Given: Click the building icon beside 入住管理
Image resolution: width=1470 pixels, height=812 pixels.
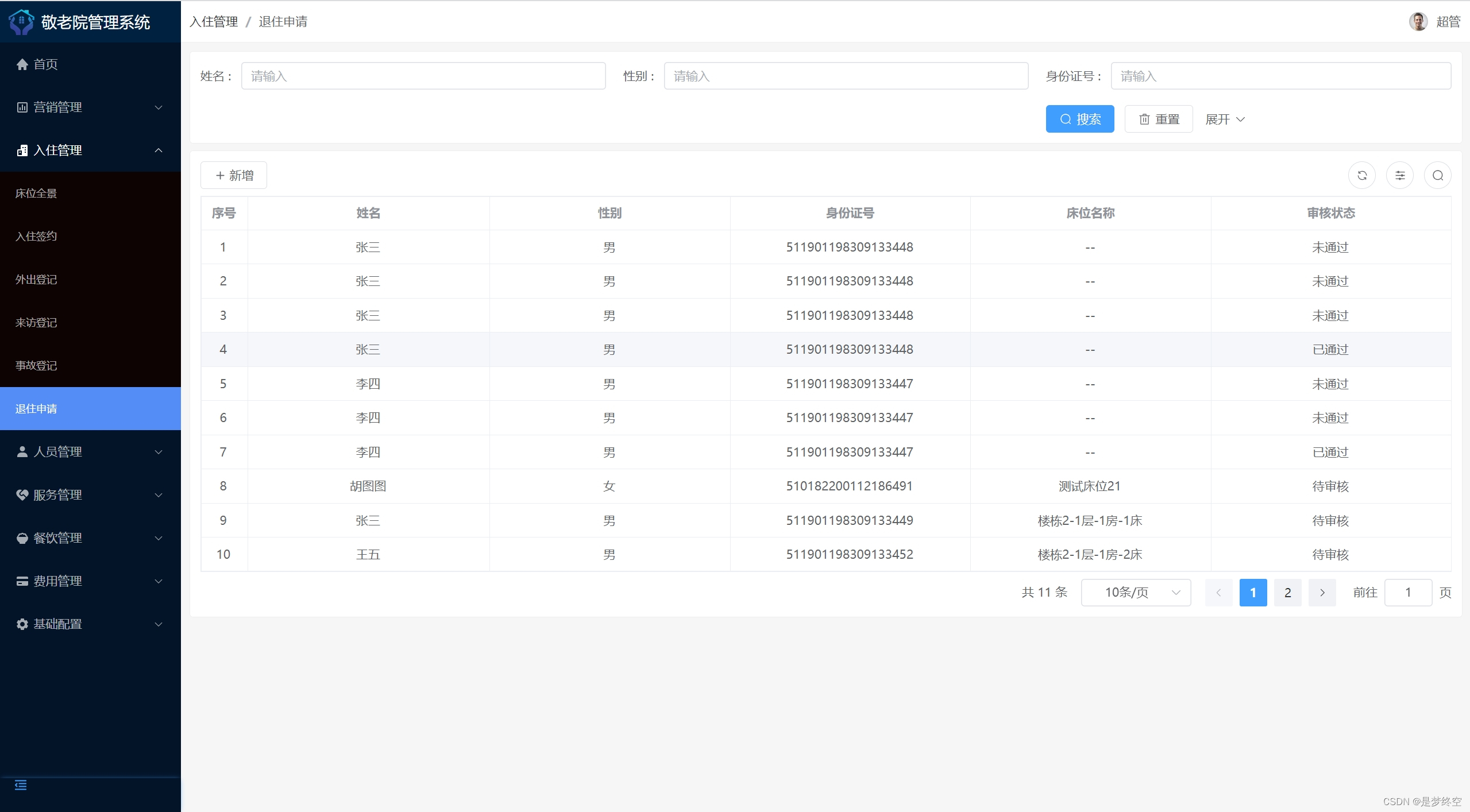Looking at the screenshot, I should 22,150.
